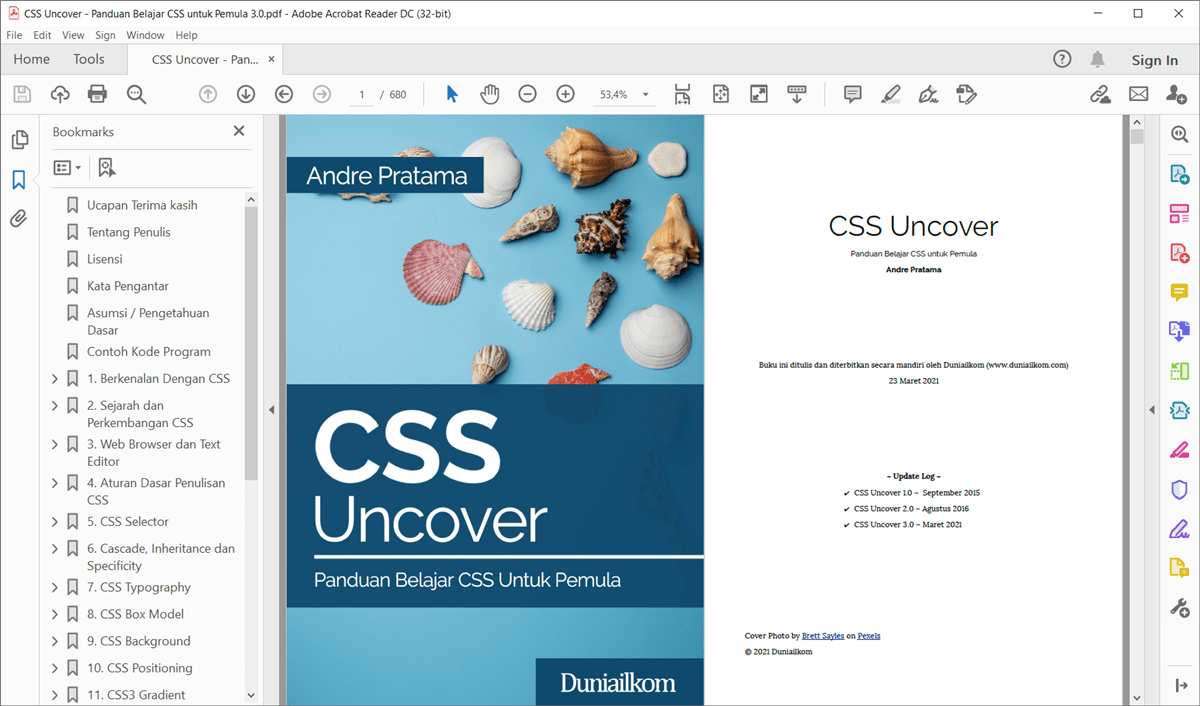Expand bookmark 3. Web Browser dan Text Editor
The width and height of the screenshot is (1200, 706).
(55, 444)
